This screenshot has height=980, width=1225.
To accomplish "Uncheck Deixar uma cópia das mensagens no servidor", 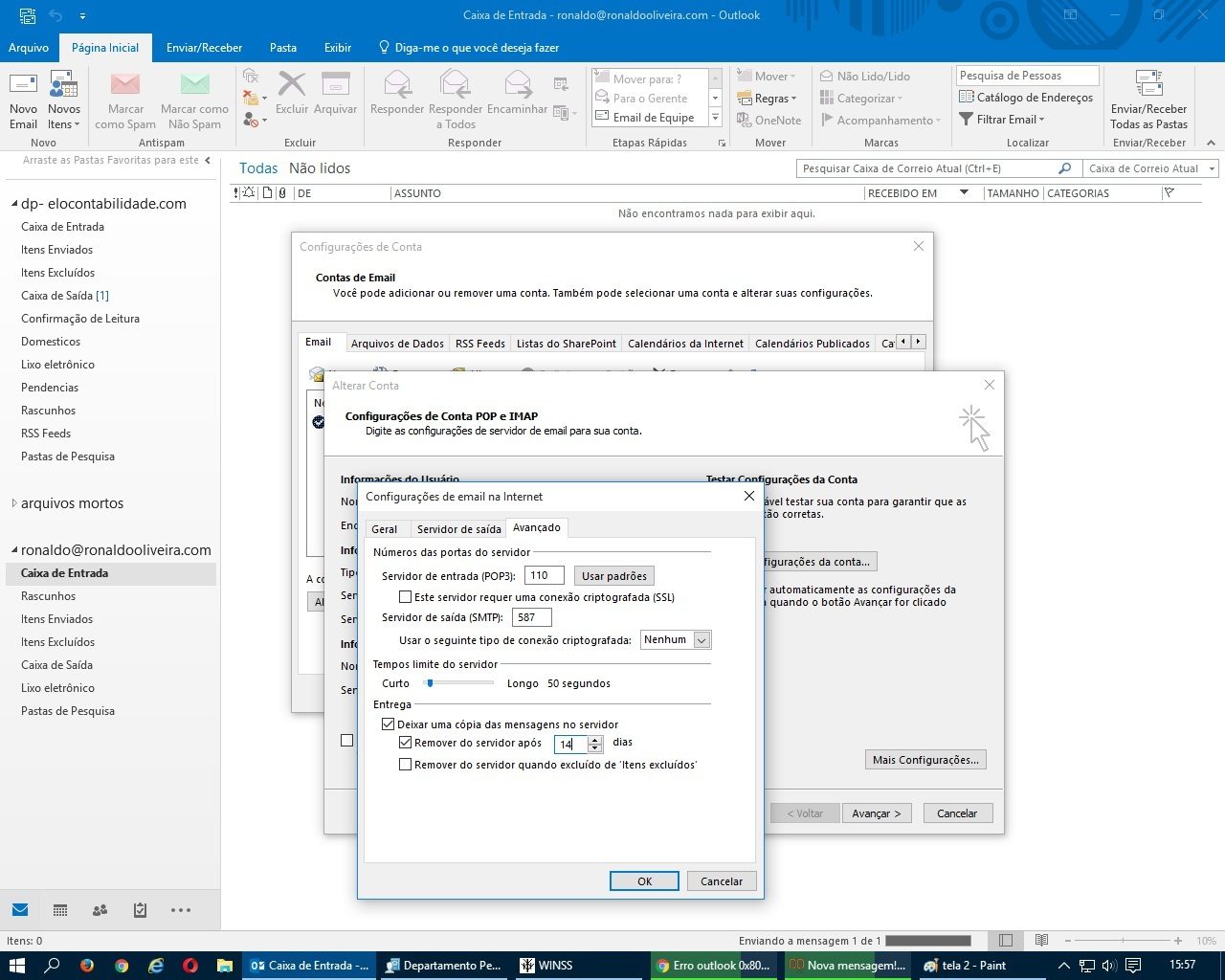I will pyautogui.click(x=389, y=724).
